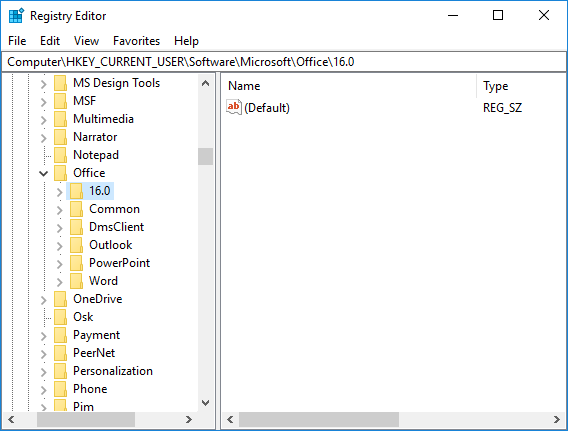Open the Favorites menu
The image size is (568, 431).
tap(137, 41)
